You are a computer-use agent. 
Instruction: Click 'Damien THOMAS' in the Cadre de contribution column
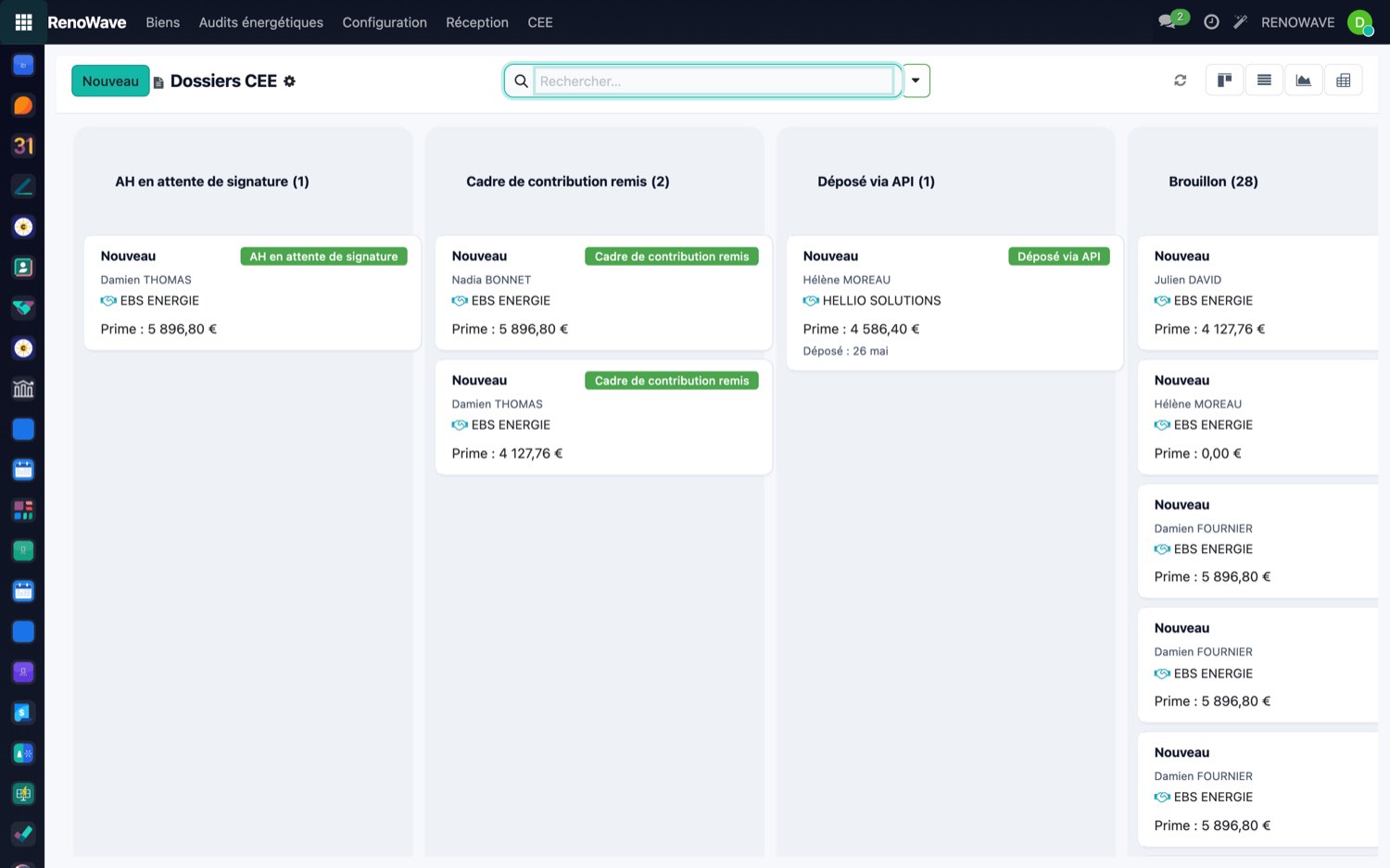tap(498, 404)
